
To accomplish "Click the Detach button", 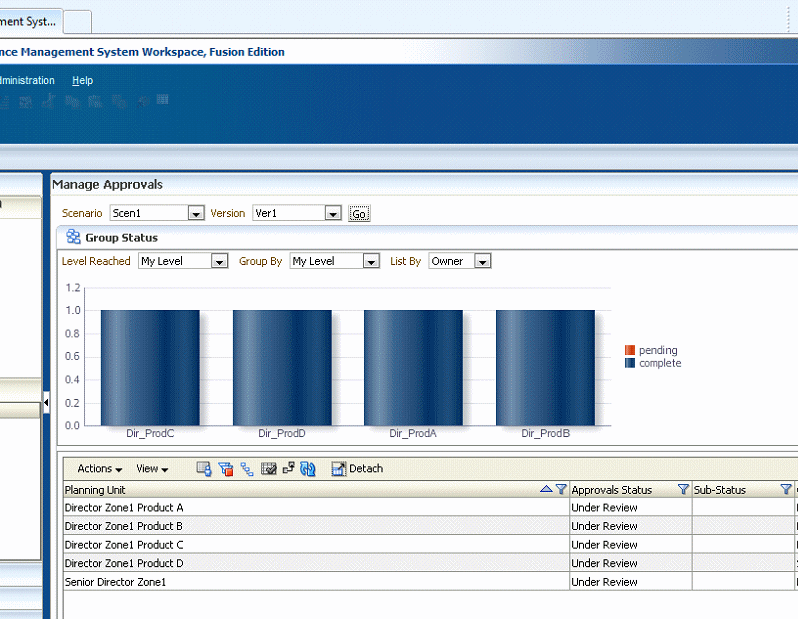I will coord(357,468).
